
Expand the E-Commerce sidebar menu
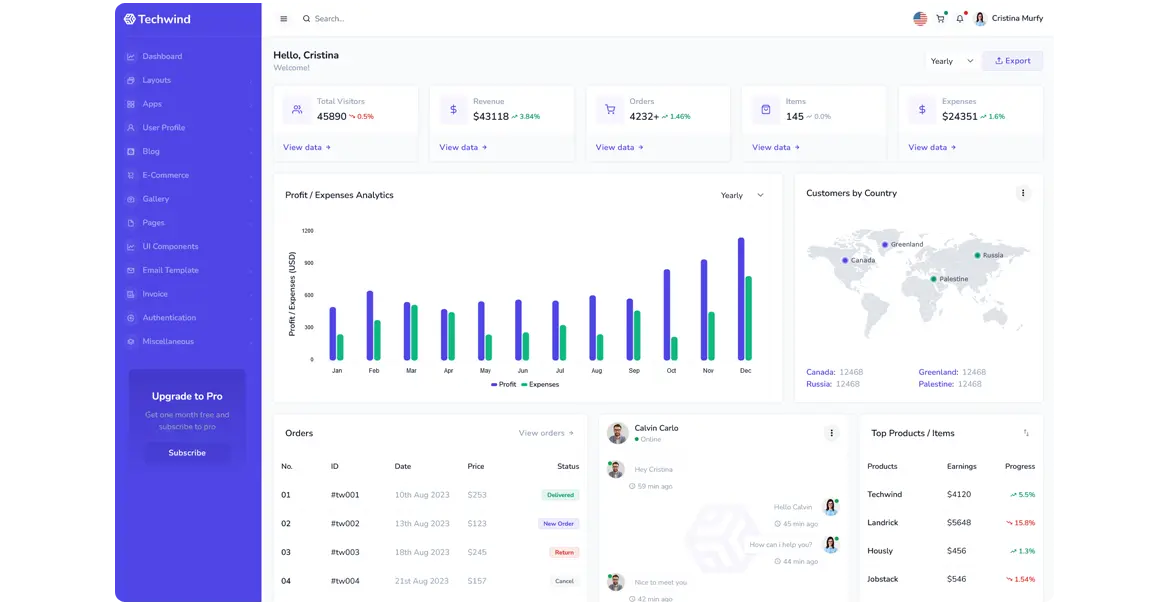point(165,175)
